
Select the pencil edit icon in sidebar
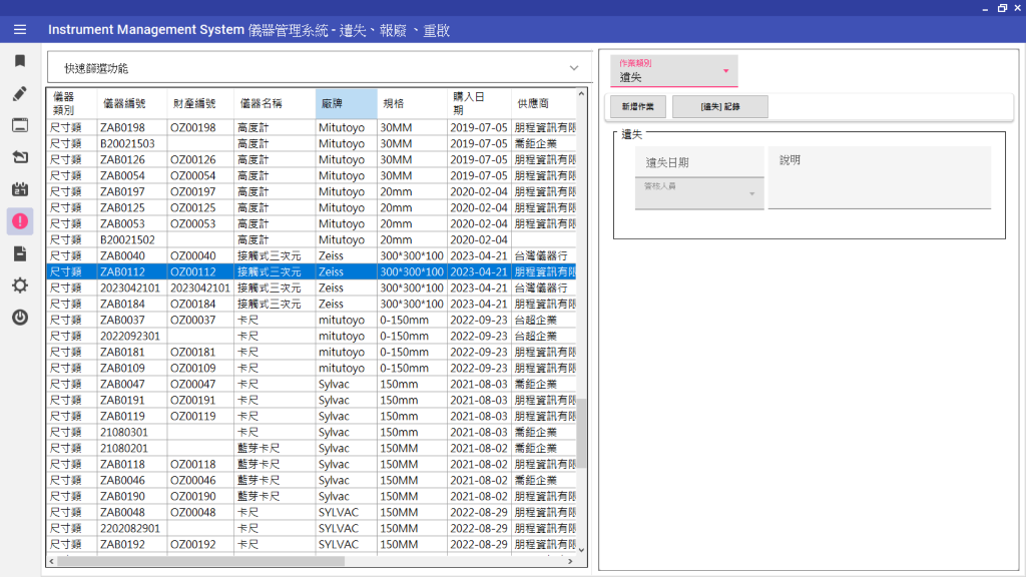click(x=19, y=93)
